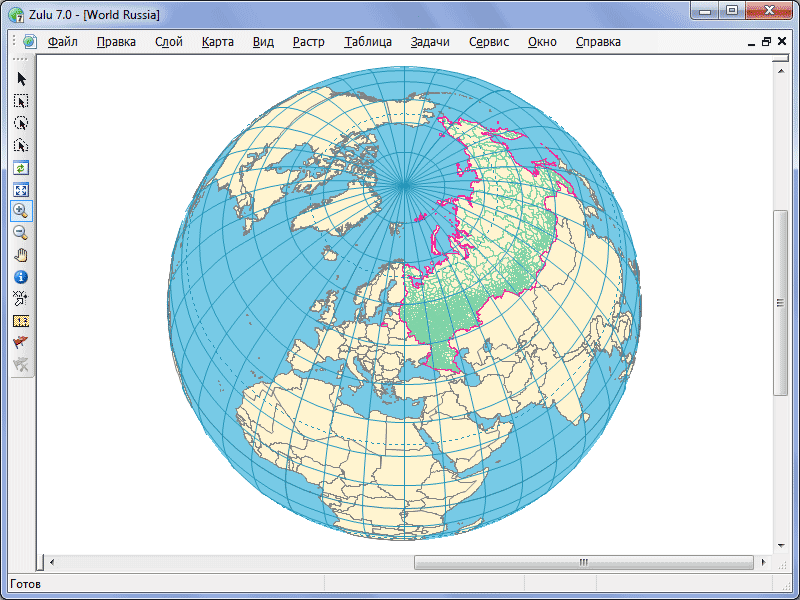
Task: Select the zoom out magnifier tool
Action: [21, 233]
